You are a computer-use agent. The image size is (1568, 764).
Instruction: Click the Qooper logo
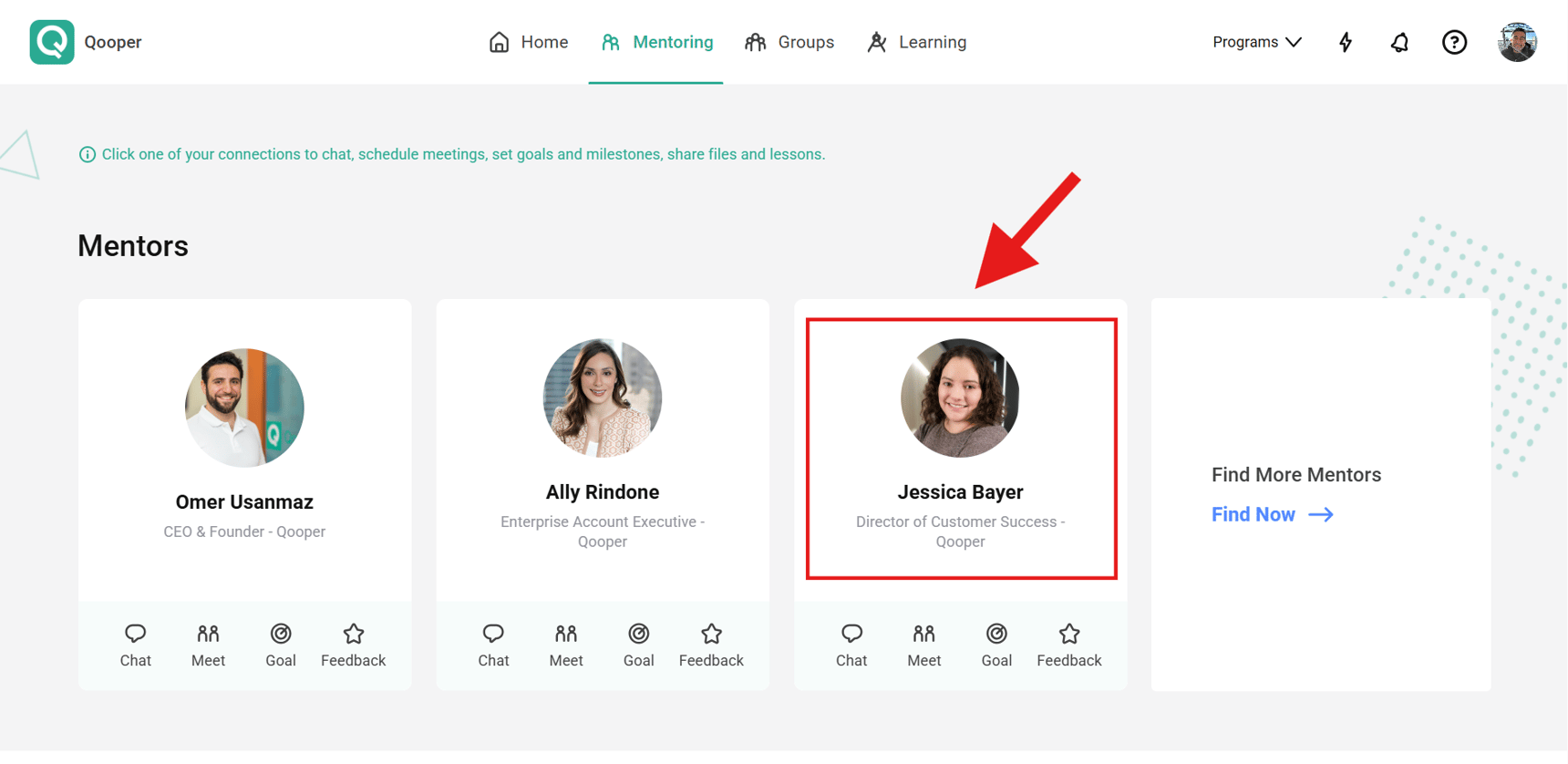[52, 42]
